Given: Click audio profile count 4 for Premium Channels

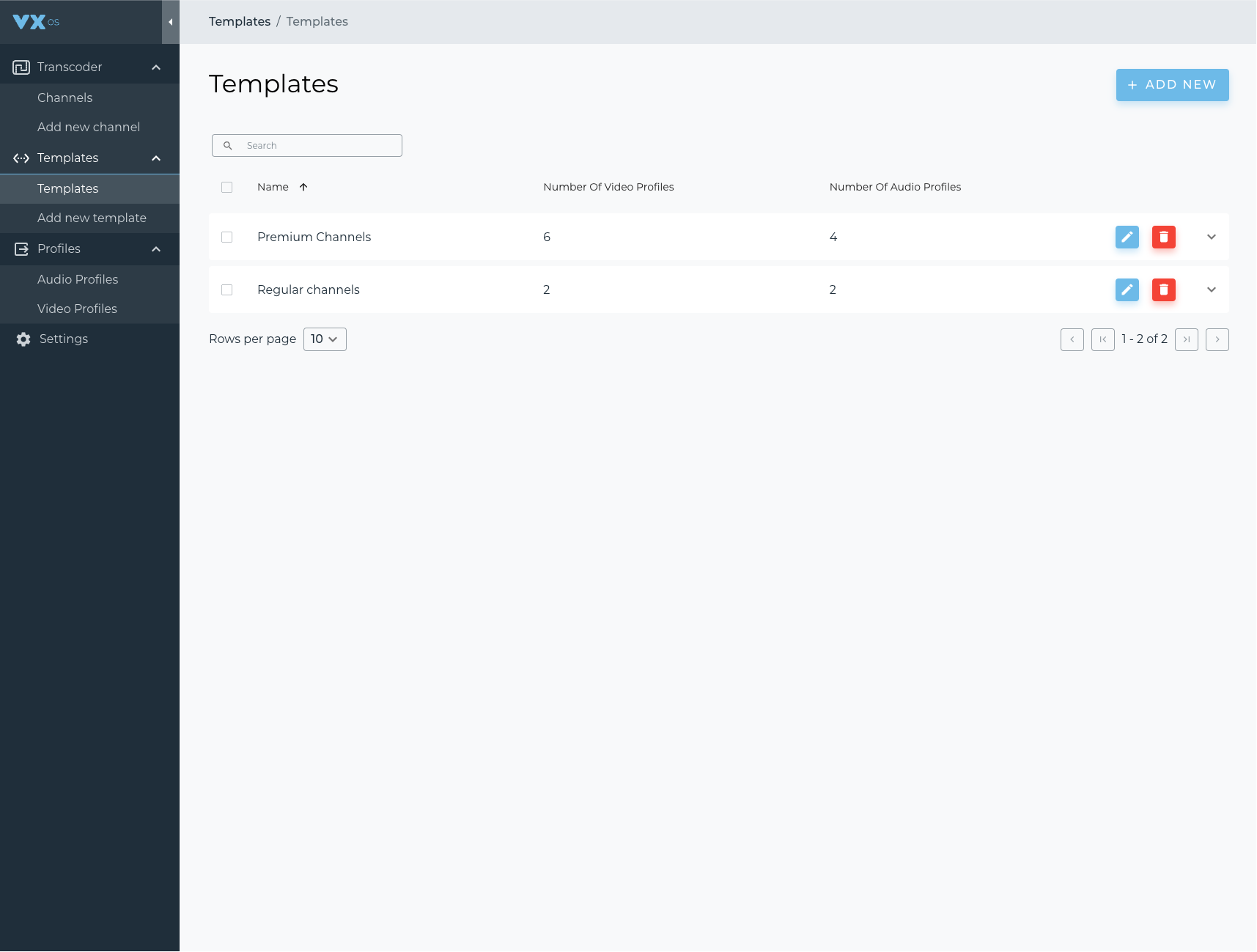Looking at the screenshot, I should 833,237.
